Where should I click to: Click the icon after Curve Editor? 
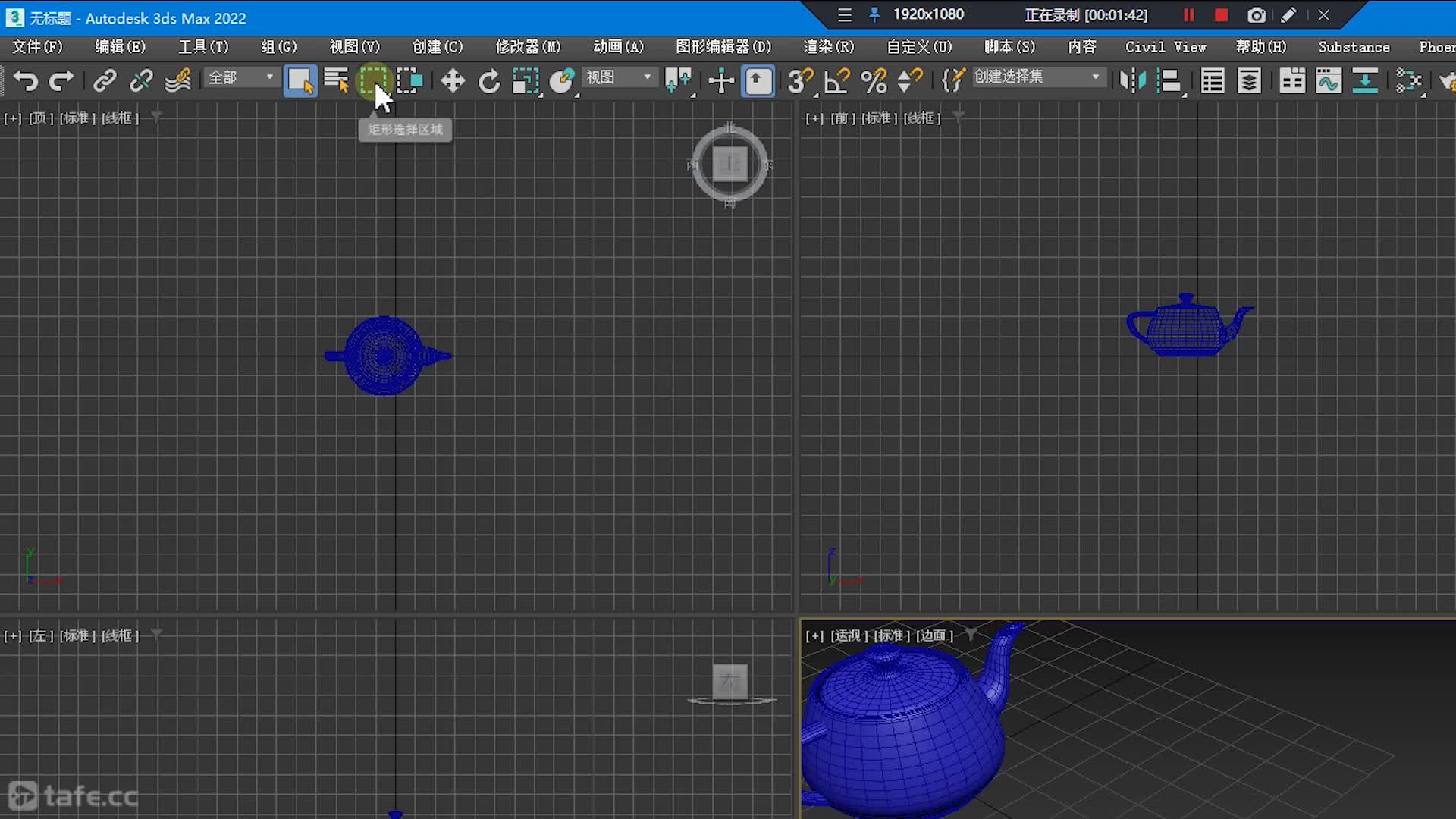[x=1365, y=80]
